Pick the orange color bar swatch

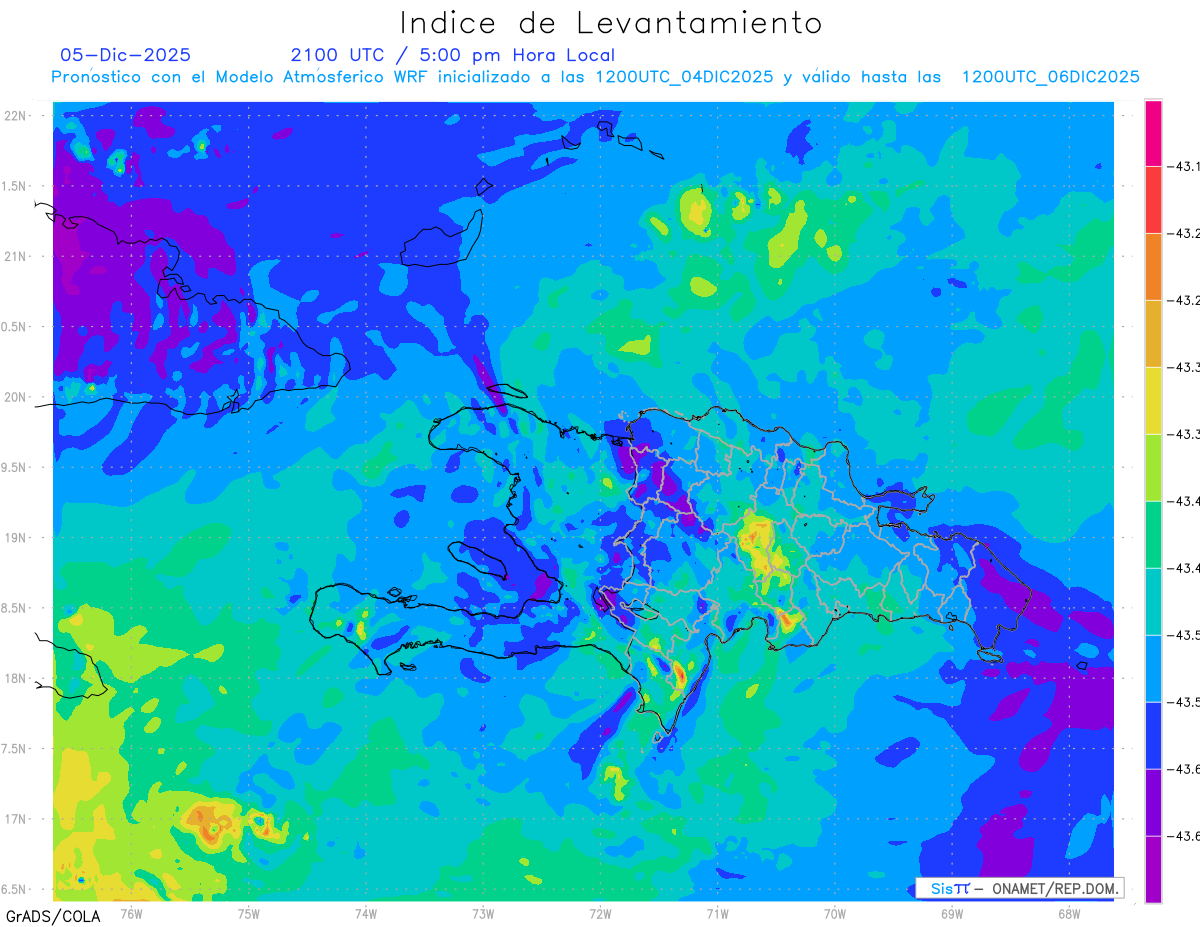point(1153,267)
